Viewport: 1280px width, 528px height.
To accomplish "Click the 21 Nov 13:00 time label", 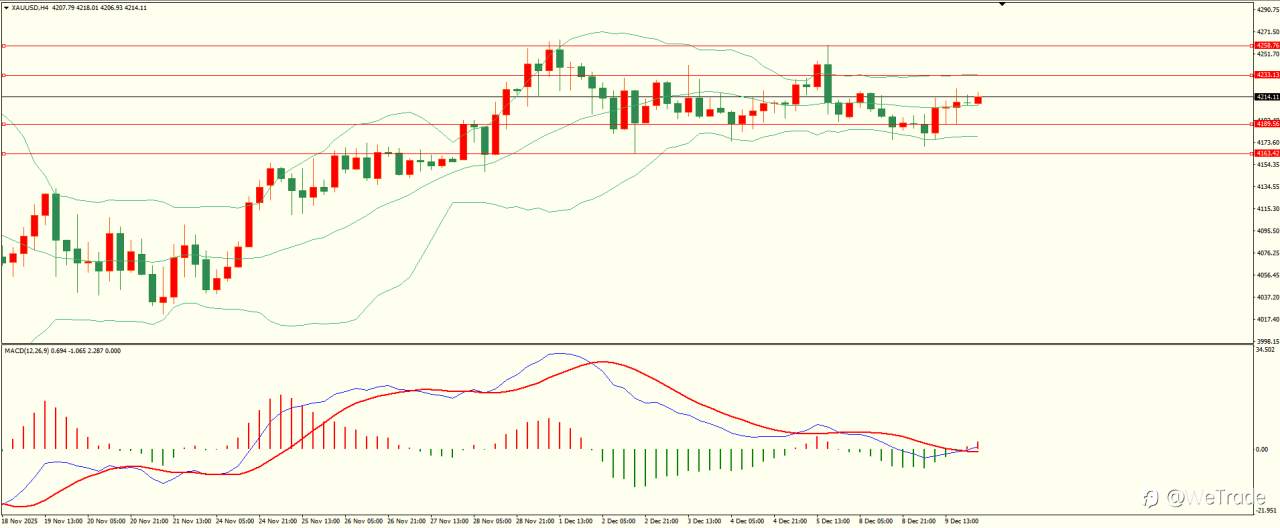I will (x=191, y=521).
